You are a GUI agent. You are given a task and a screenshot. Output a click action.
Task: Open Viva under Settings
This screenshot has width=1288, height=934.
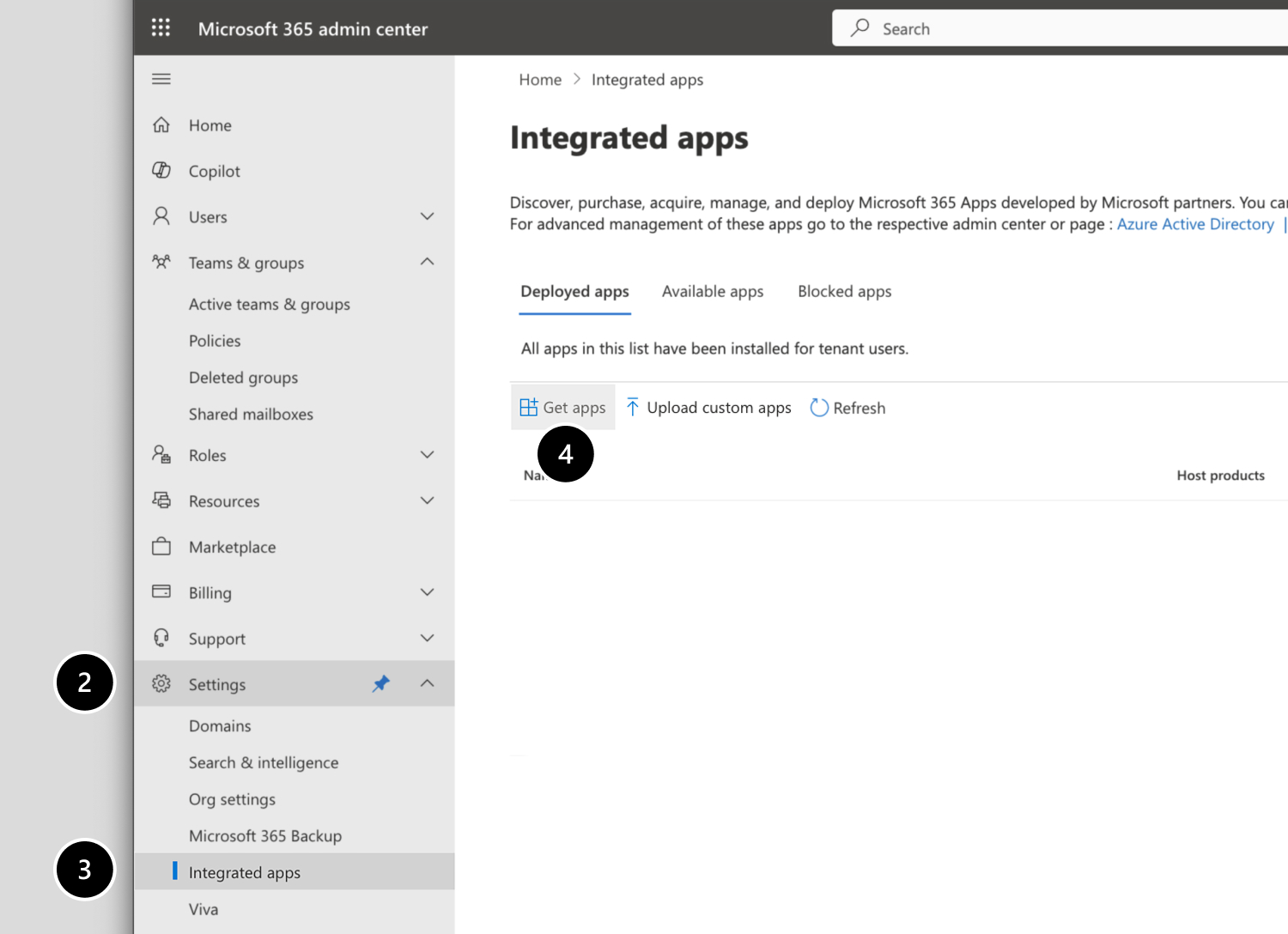(x=204, y=909)
